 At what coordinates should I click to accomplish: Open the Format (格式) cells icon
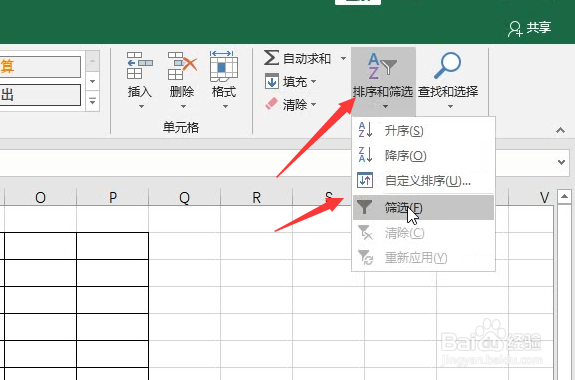click(x=224, y=66)
